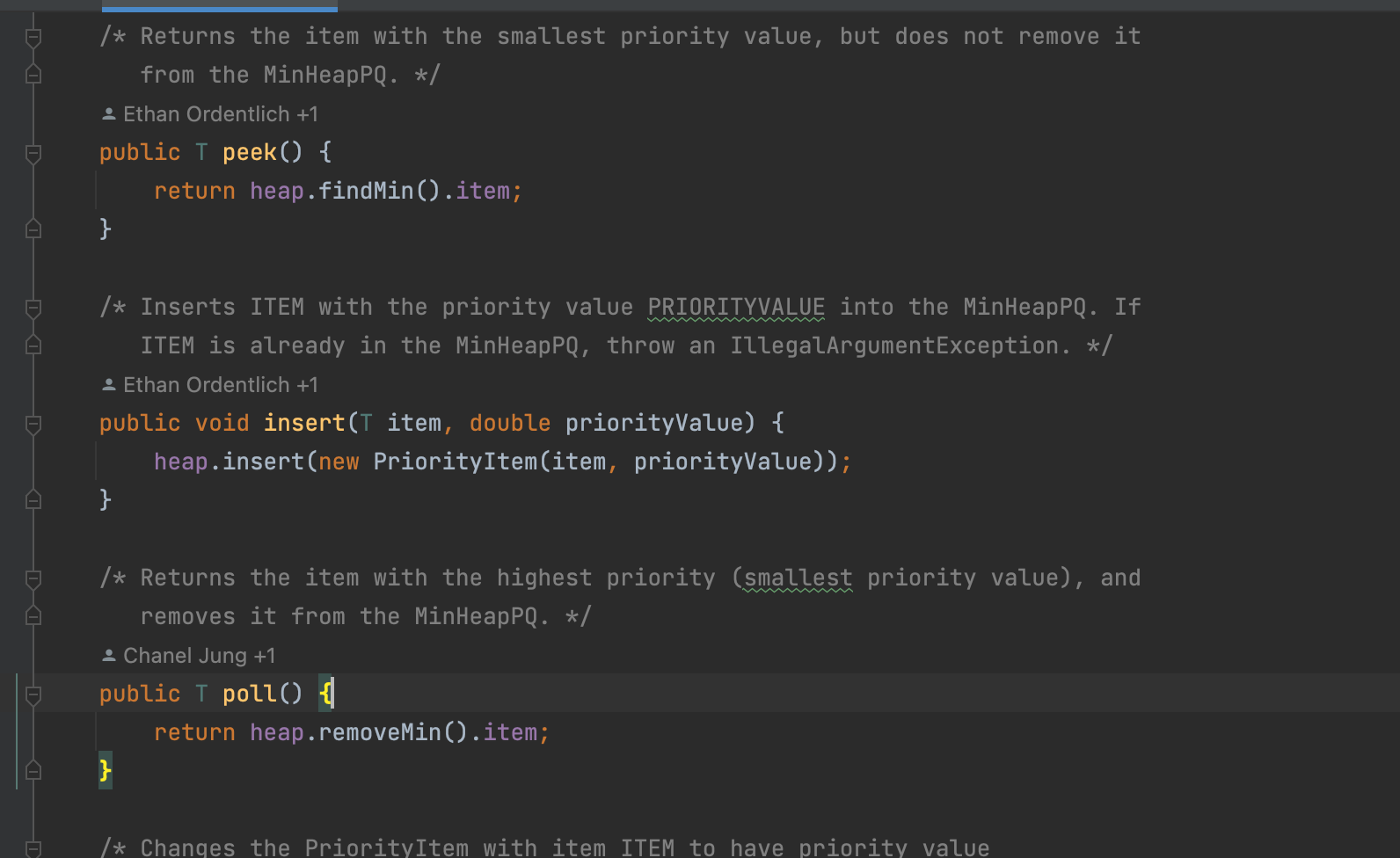Fold the 'Returns the item with the highest priority' comment

tap(33, 578)
